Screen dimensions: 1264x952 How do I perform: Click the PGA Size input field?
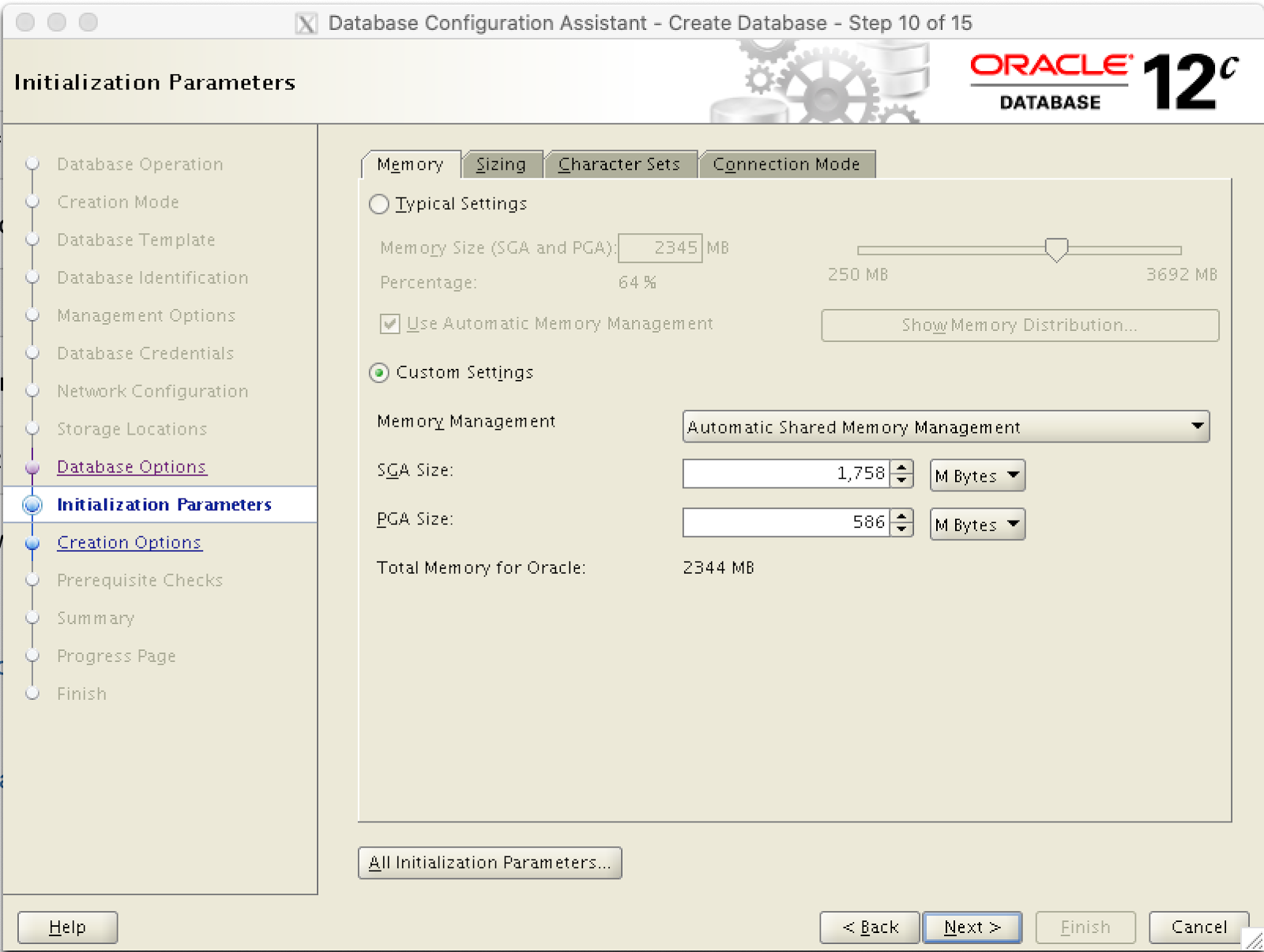pos(786,522)
